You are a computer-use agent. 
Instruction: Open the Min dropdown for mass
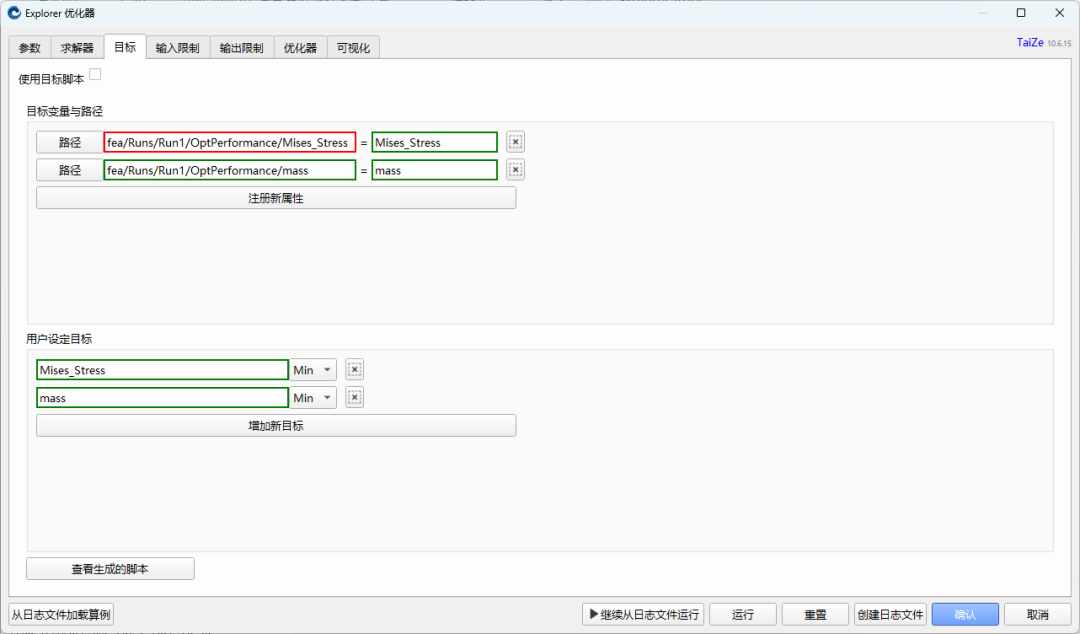tap(312, 397)
